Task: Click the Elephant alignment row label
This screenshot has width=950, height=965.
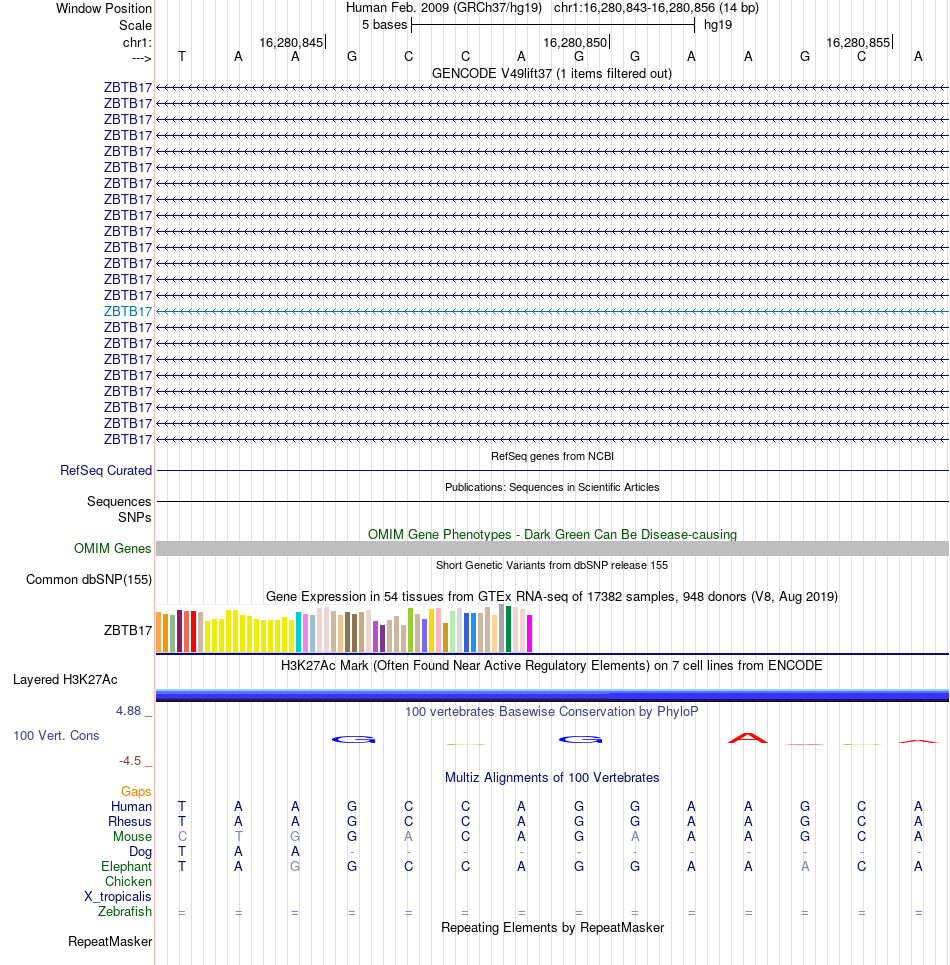Action: pyautogui.click(x=126, y=867)
